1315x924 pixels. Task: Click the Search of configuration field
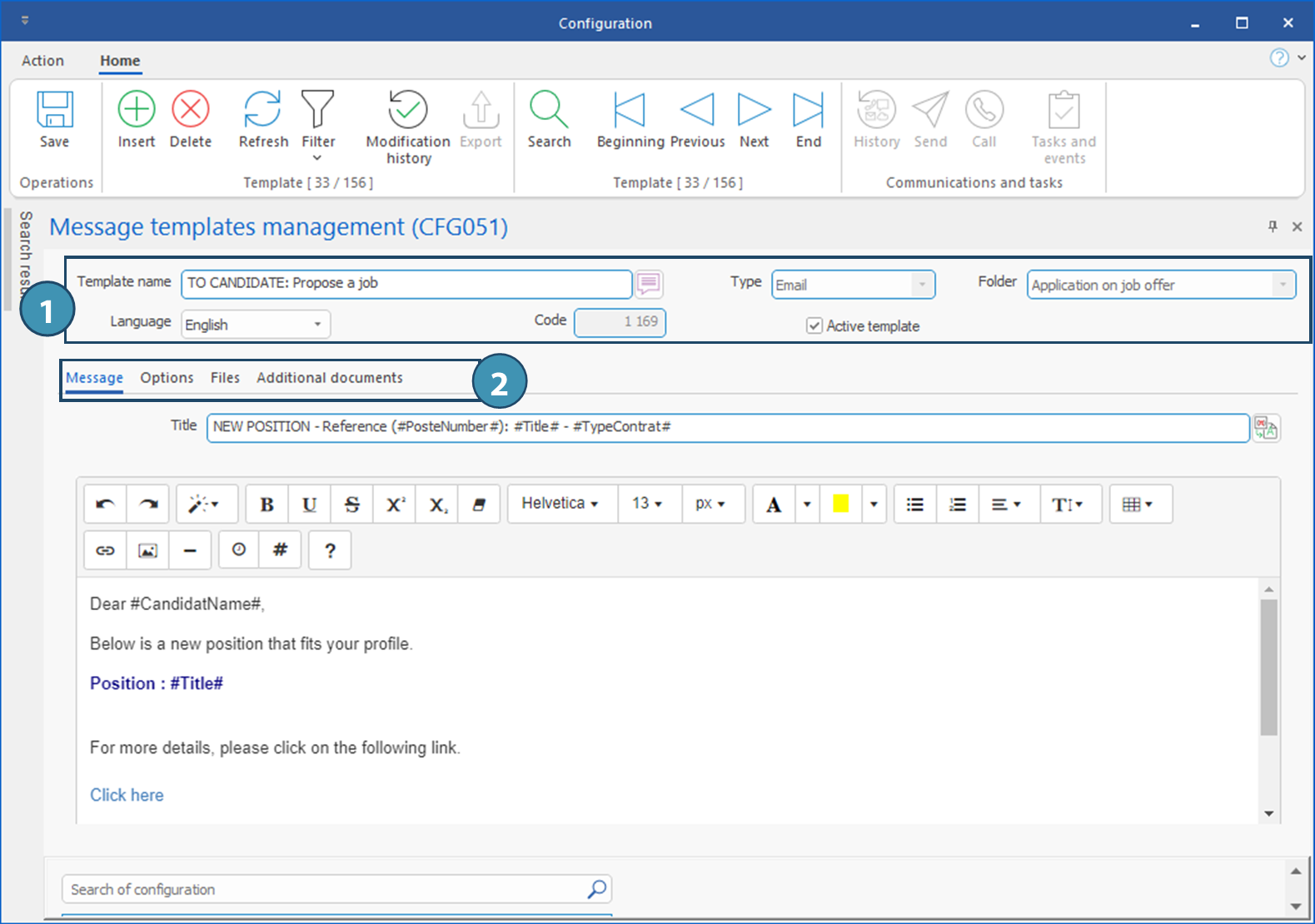coord(325,889)
